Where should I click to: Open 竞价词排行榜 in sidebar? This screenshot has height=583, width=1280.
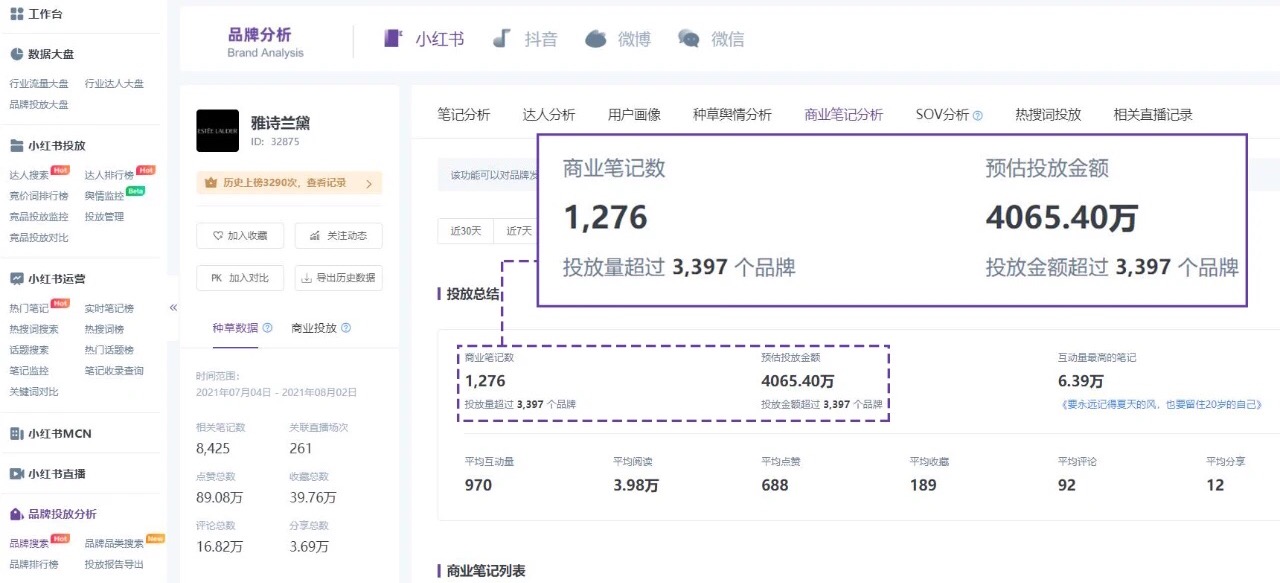click(x=39, y=196)
